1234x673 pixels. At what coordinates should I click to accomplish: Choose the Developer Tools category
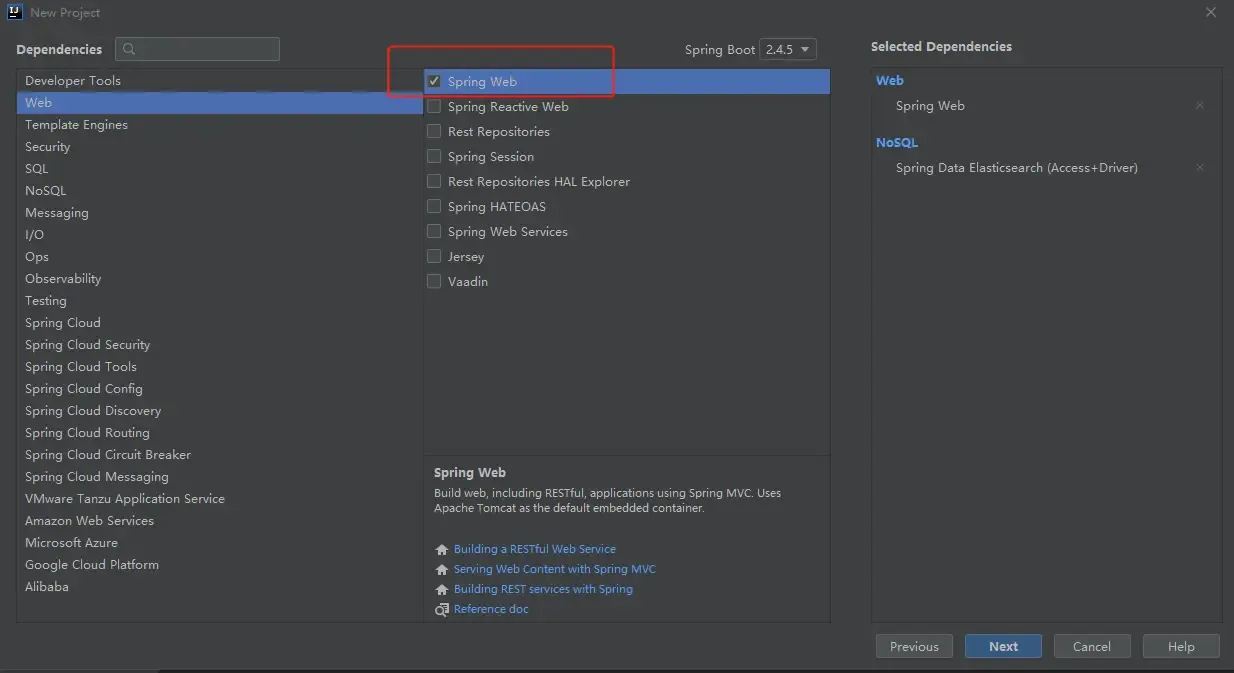(73, 81)
